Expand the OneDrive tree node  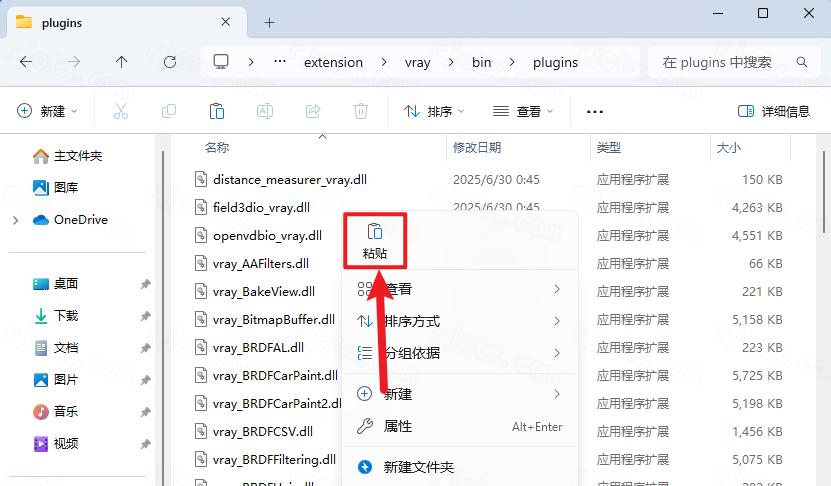coord(15,220)
